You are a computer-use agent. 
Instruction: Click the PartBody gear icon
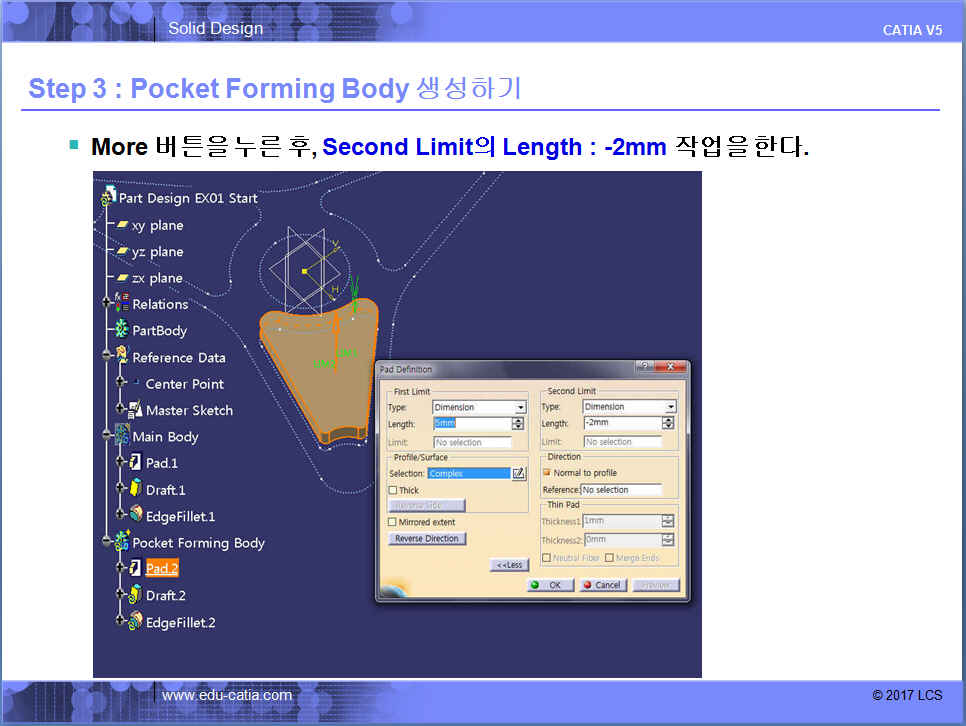tap(121, 330)
